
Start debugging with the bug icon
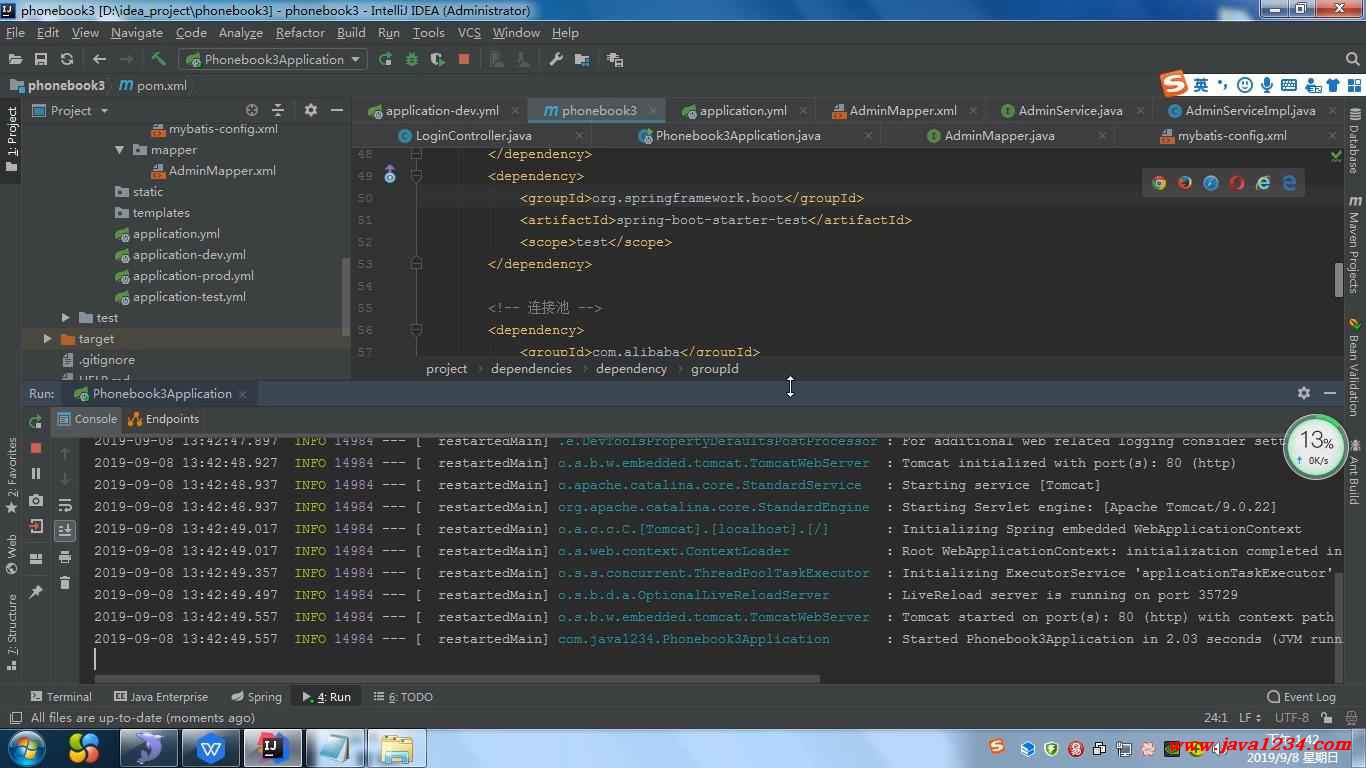411,59
